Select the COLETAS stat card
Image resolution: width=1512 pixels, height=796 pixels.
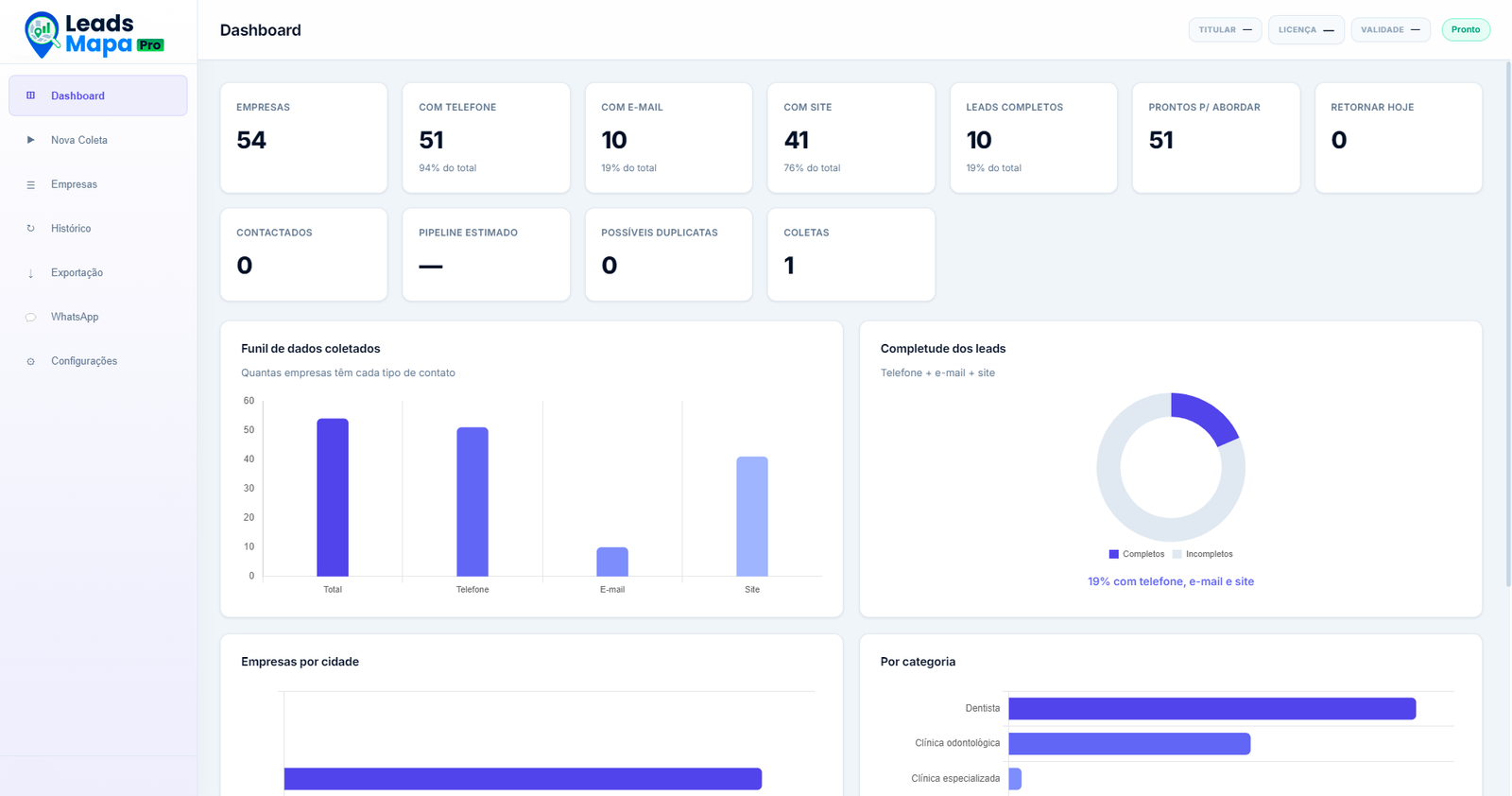click(850, 254)
